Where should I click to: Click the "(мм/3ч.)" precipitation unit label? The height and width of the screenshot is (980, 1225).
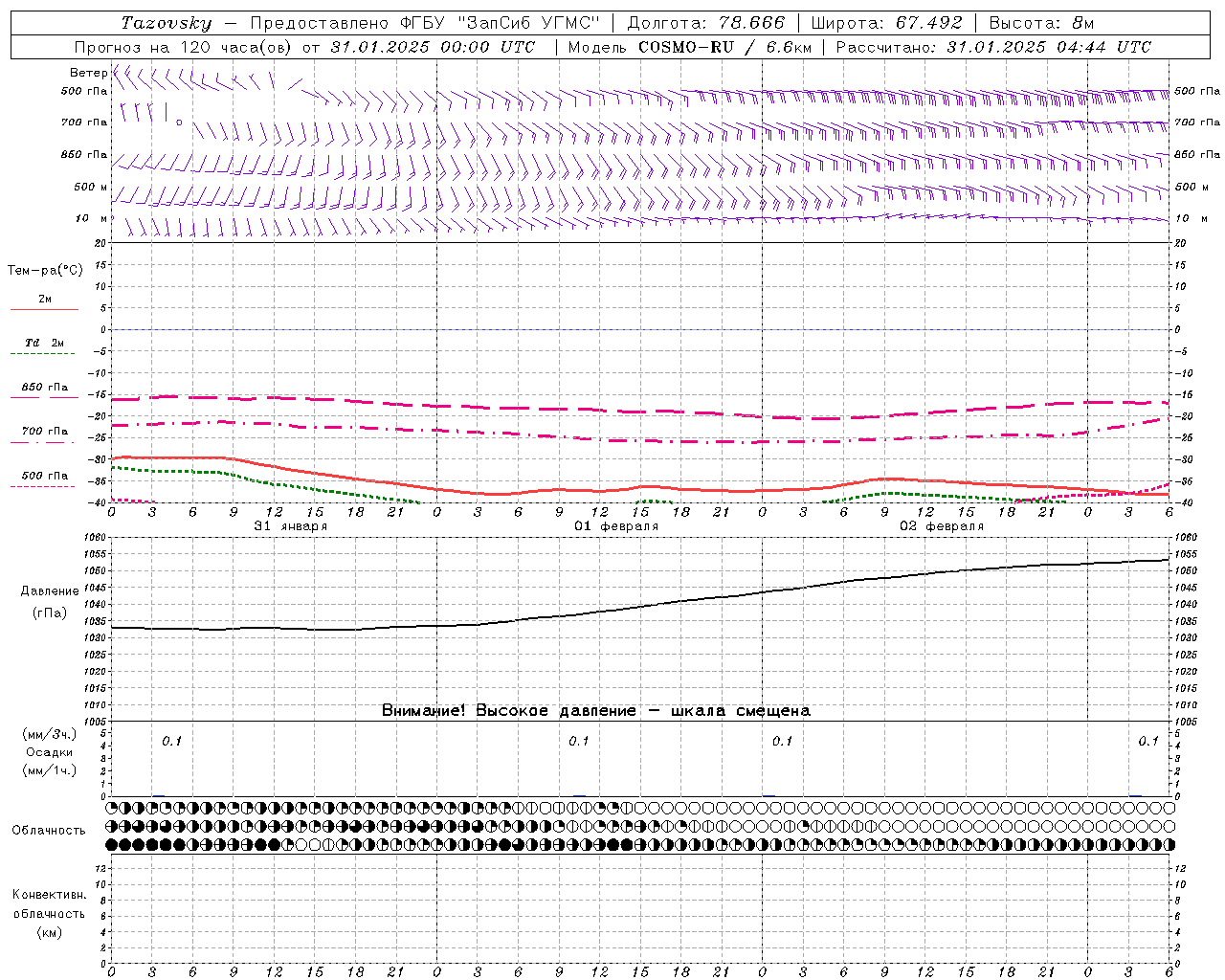click(50, 734)
